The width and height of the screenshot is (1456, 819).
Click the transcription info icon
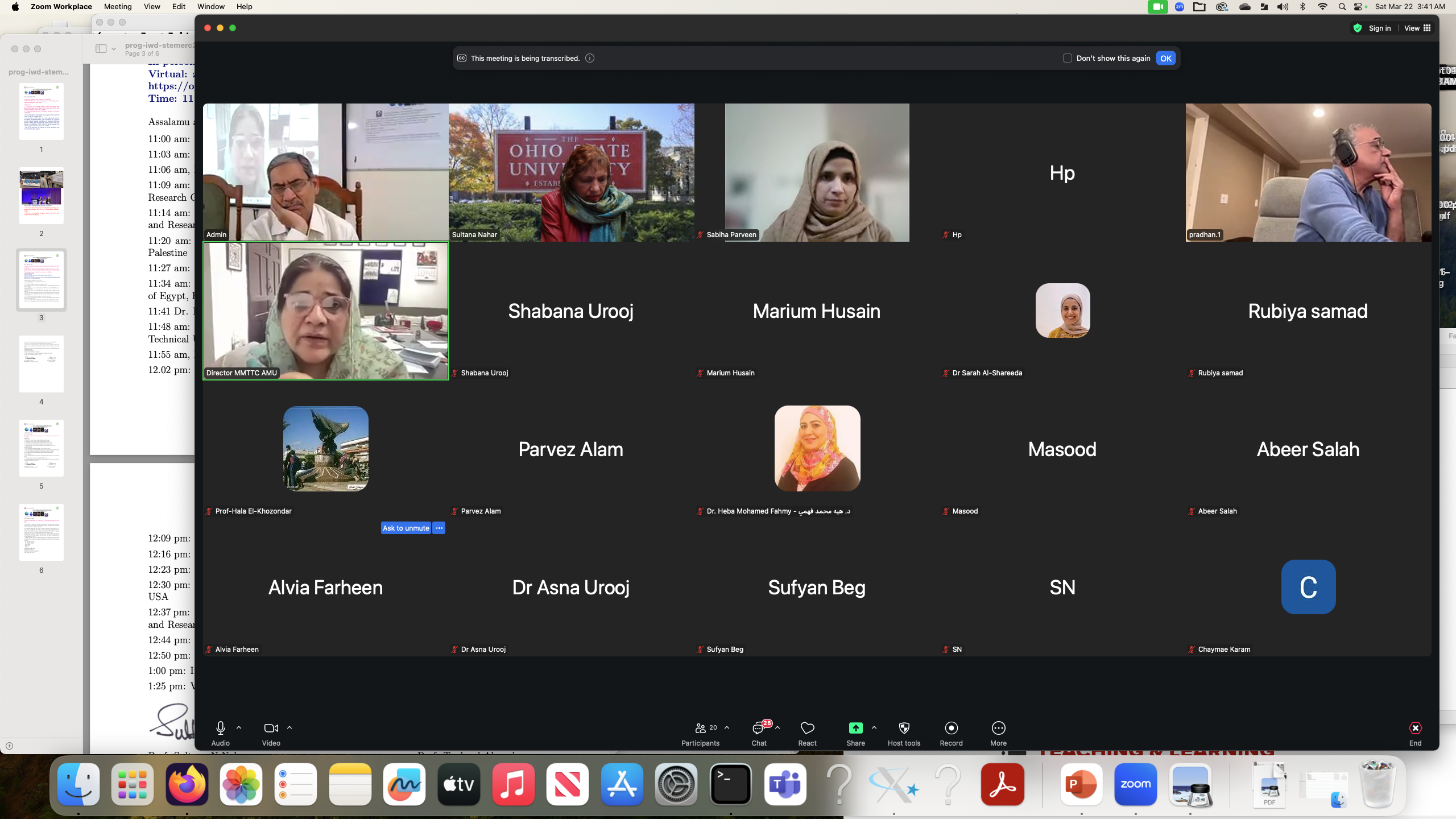pos(590,58)
